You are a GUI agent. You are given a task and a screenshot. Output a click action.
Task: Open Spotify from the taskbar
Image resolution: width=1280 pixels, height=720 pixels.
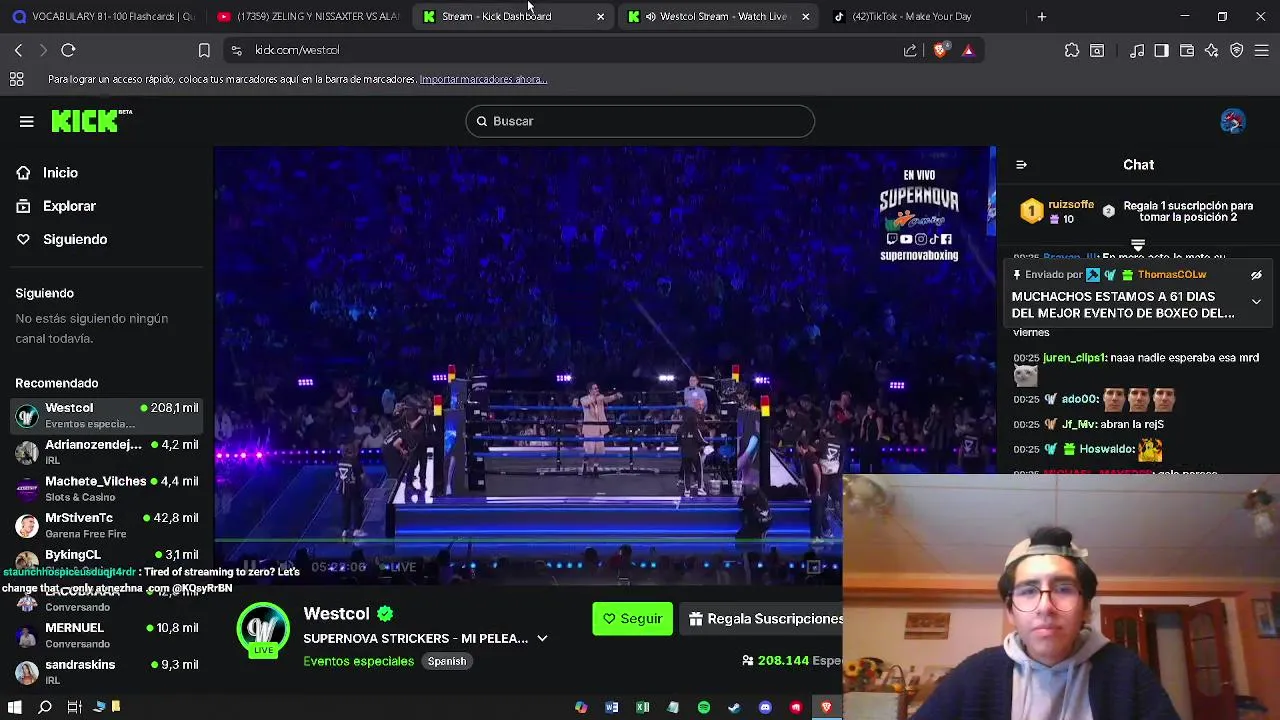[704, 707]
